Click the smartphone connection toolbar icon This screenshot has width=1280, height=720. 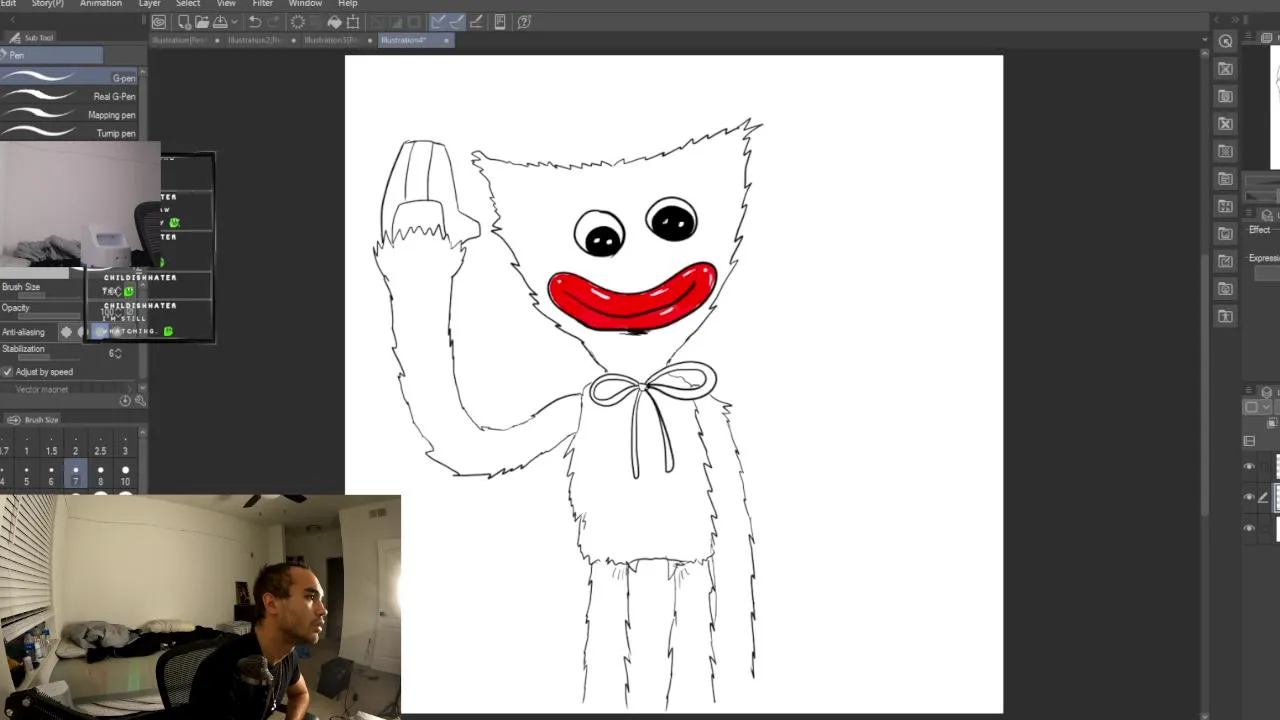(500, 22)
